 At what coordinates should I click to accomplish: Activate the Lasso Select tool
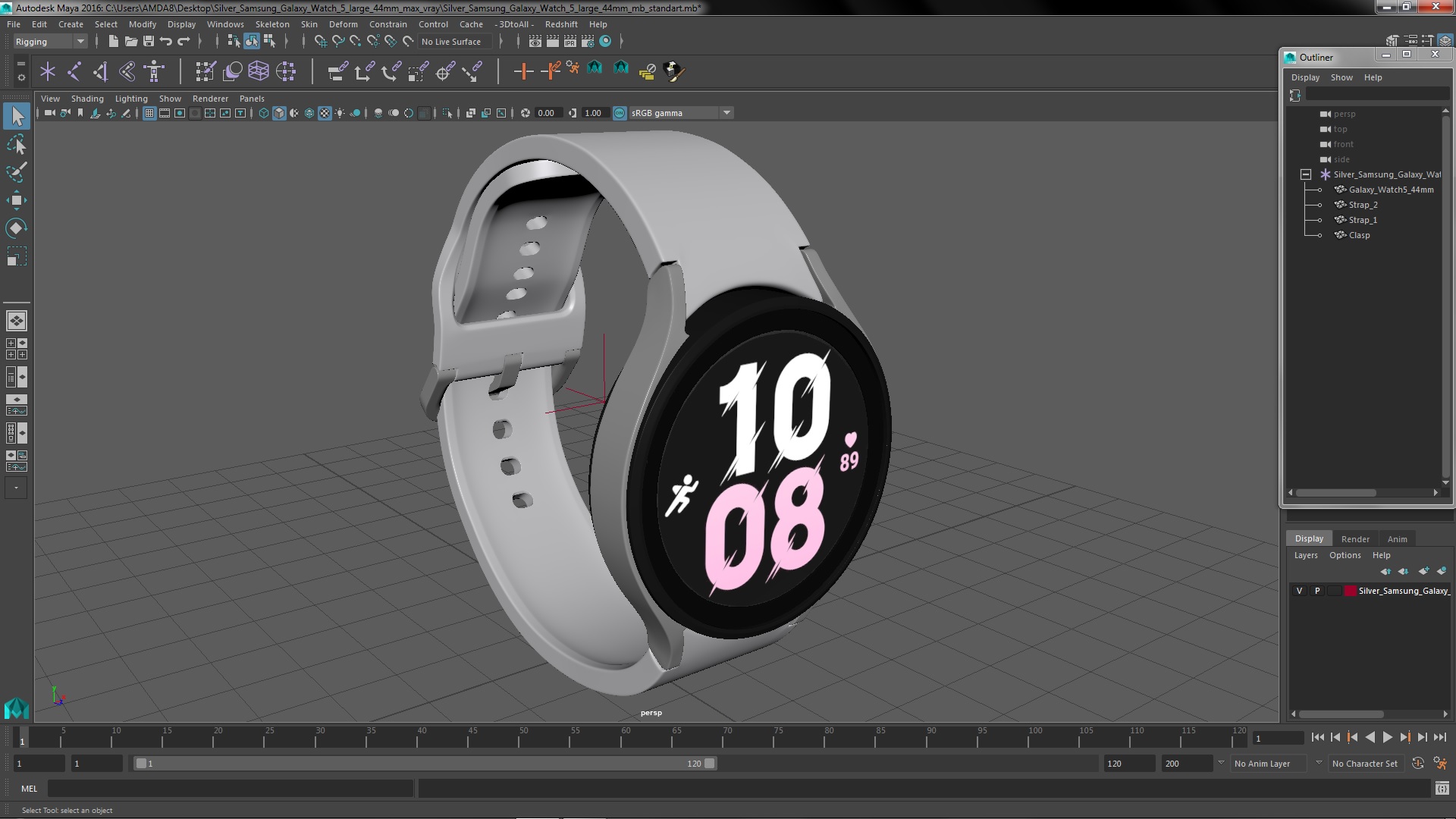pos(17,144)
